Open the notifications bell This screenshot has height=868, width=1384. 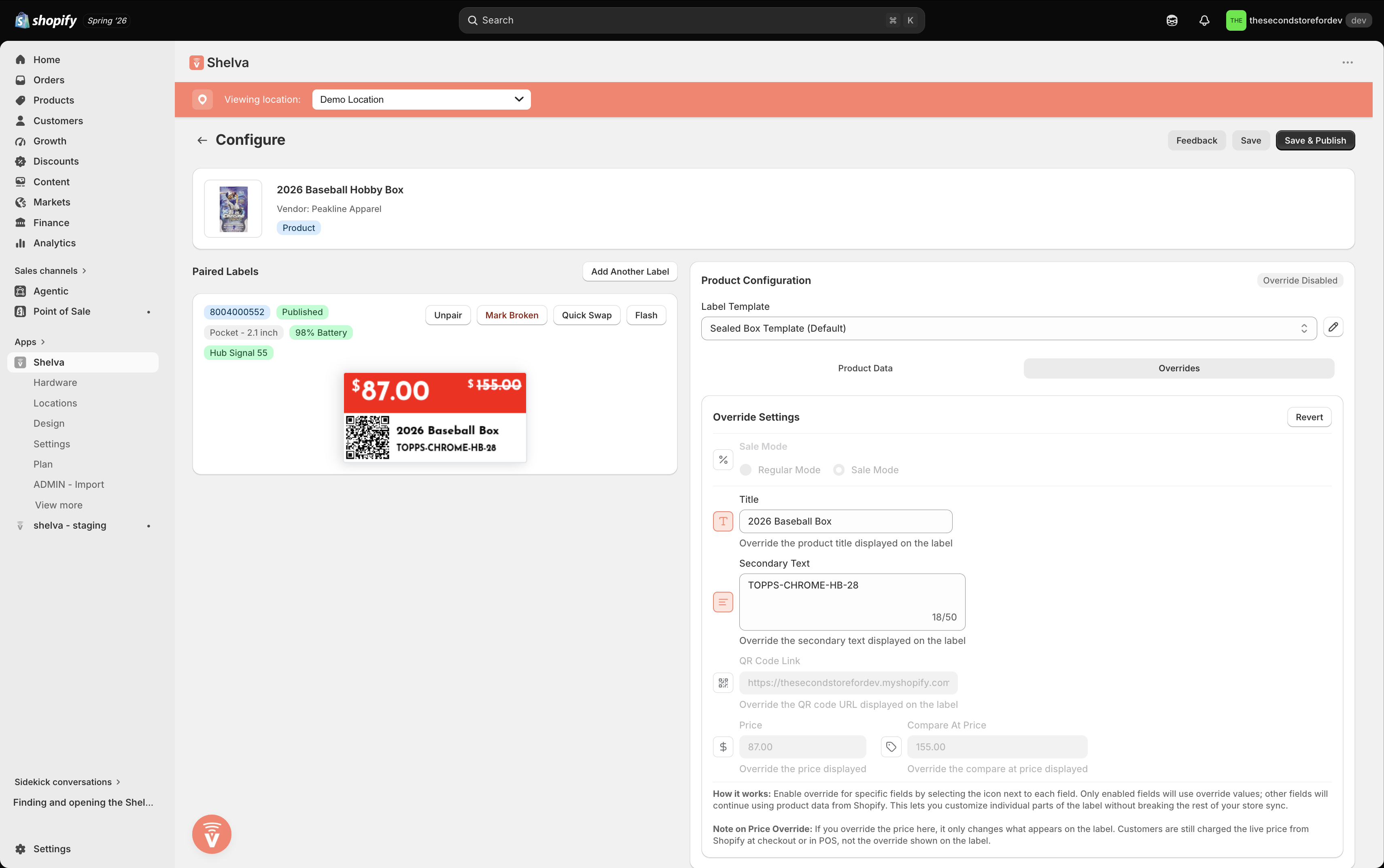(1204, 20)
